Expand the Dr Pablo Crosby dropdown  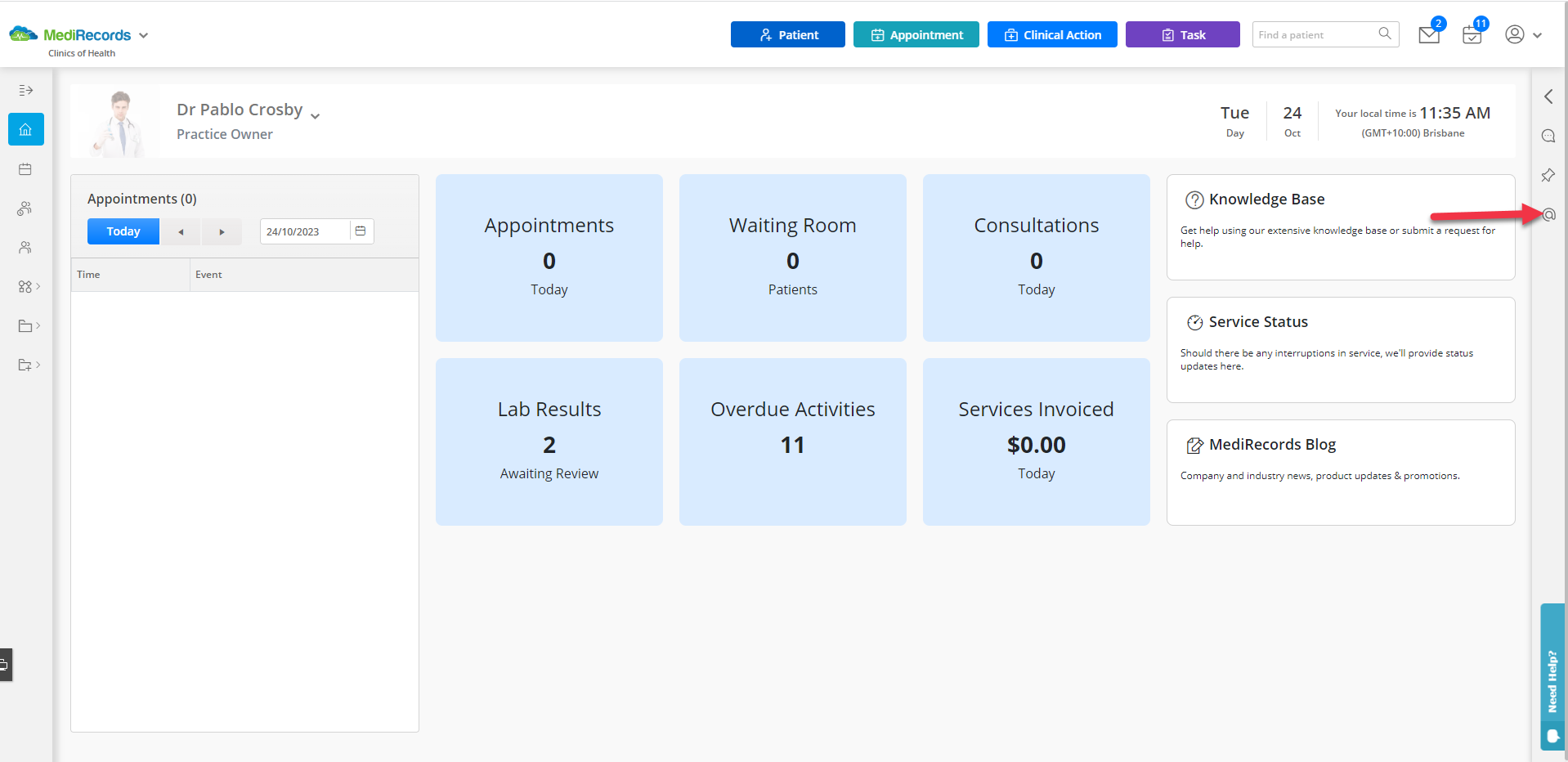(x=315, y=116)
